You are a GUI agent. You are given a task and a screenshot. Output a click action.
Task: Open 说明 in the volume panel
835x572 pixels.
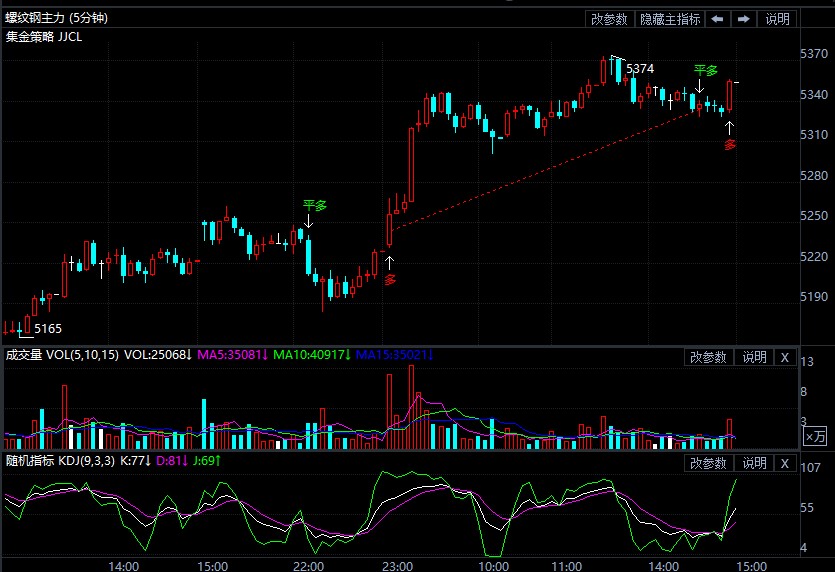(x=754, y=357)
